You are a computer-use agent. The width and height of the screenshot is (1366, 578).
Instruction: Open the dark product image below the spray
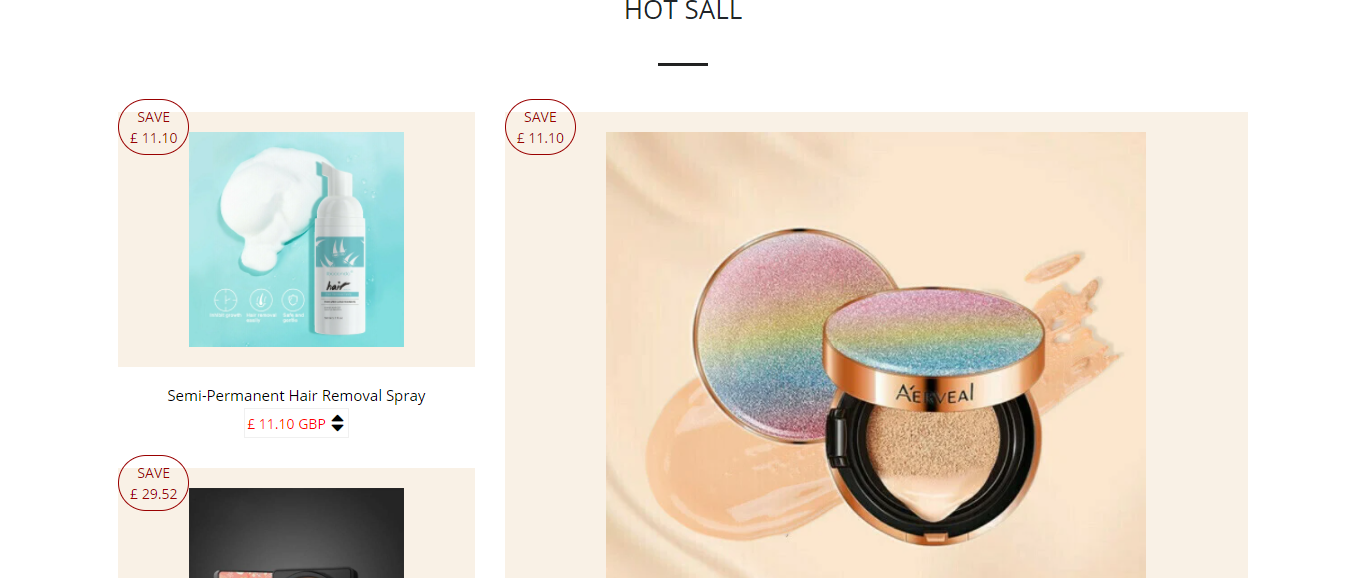click(x=296, y=533)
